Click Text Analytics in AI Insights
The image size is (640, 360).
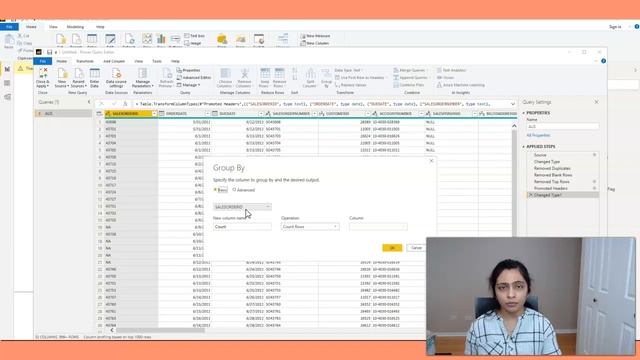451,70
